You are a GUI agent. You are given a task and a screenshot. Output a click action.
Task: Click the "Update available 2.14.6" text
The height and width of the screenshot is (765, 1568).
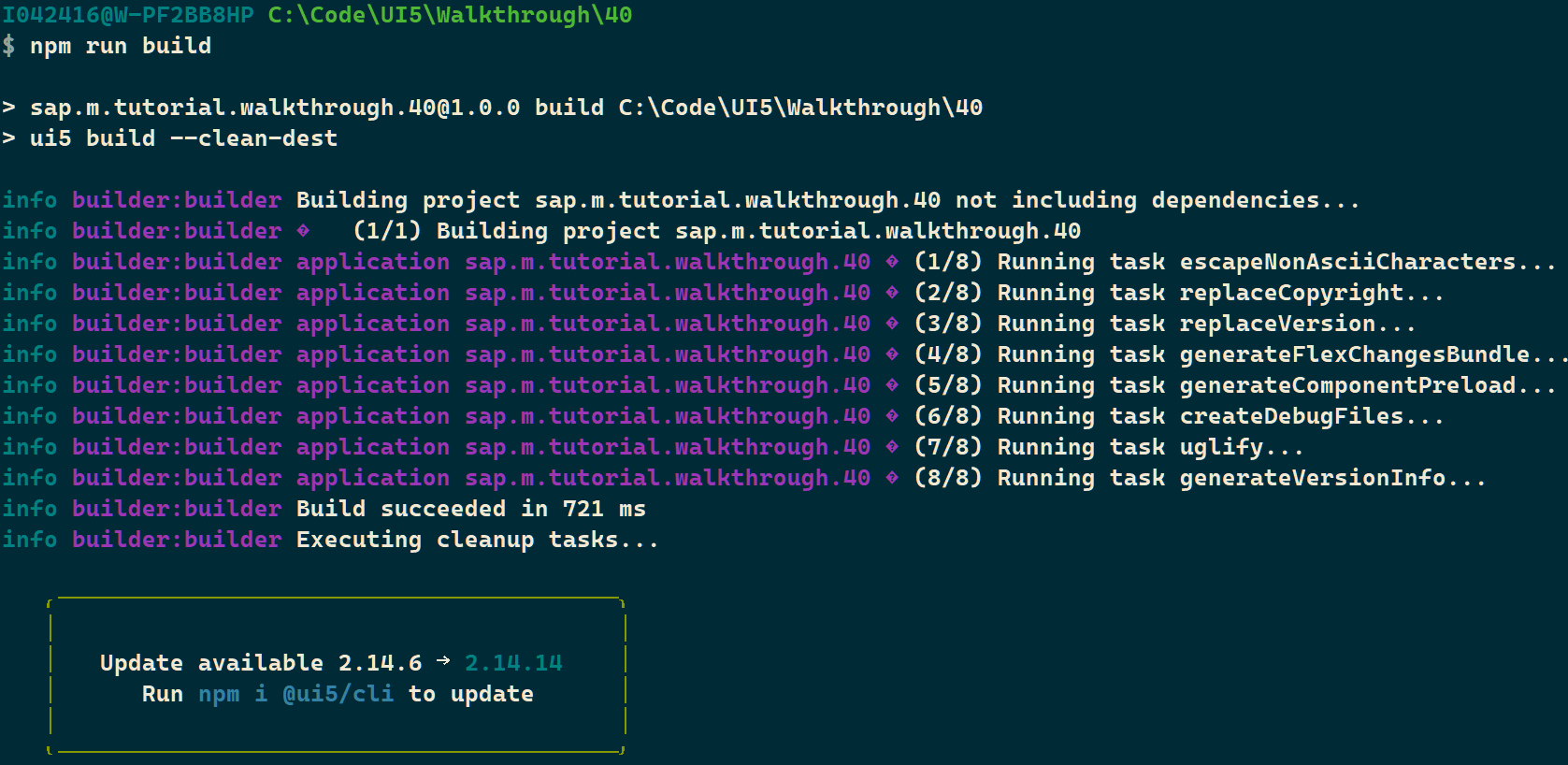click(x=260, y=663)
